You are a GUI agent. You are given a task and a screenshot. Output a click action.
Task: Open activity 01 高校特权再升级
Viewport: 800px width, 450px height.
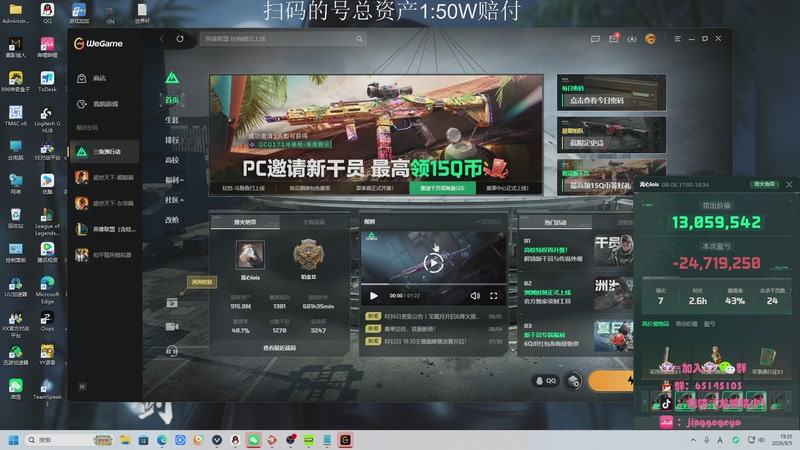tap(577, 250)
